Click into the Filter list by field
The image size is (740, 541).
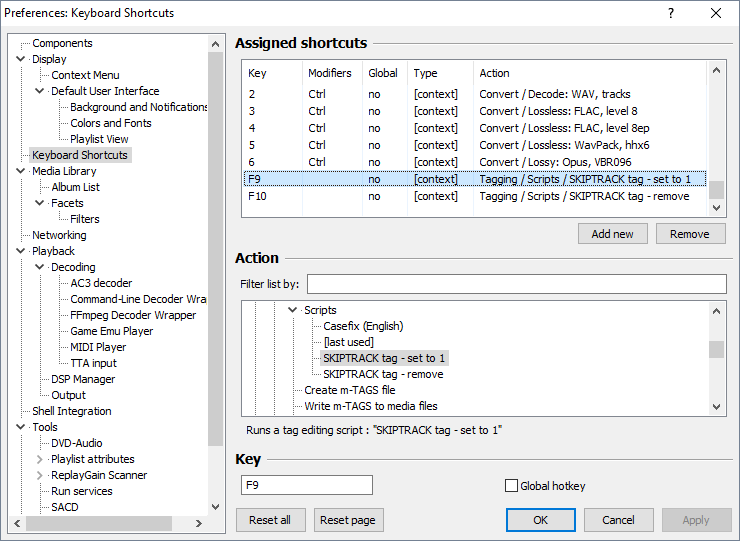pos(516,284)
